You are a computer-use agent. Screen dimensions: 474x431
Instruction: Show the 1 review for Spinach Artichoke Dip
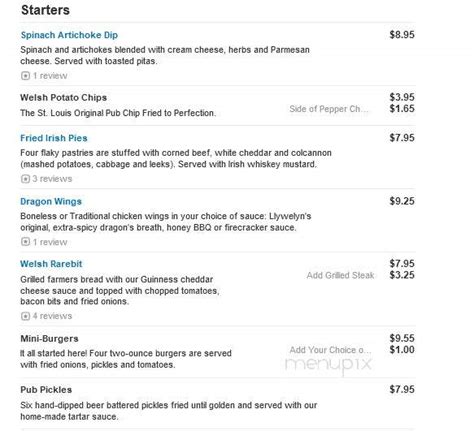[50, 76]
